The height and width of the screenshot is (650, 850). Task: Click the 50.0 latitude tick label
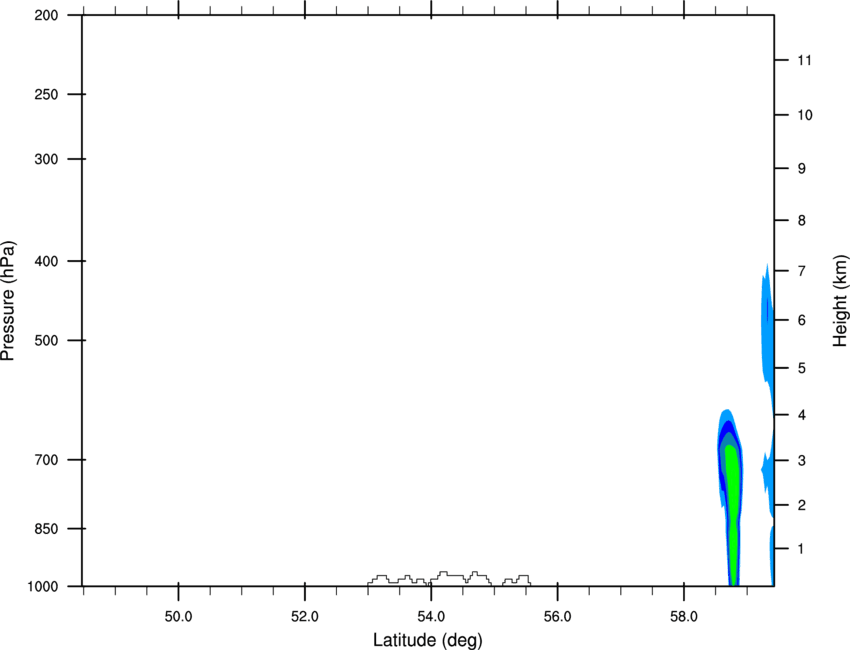[x=178, y=617]
